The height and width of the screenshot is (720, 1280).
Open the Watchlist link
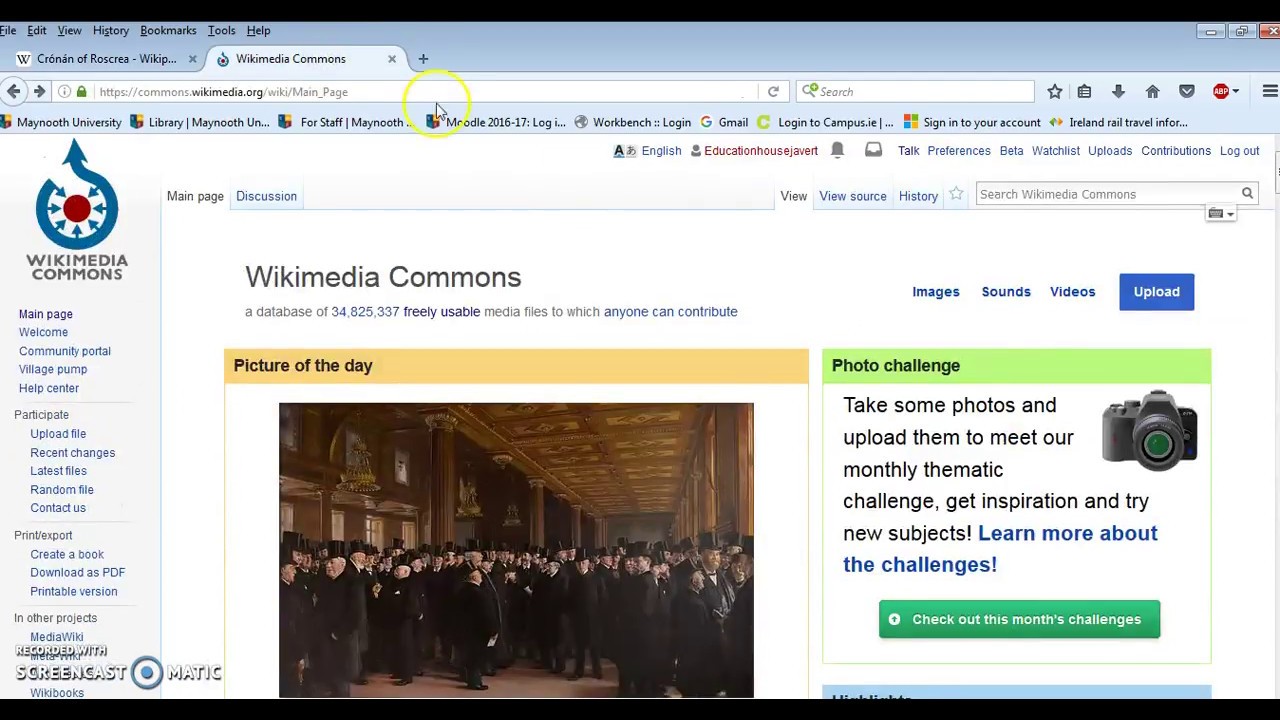click(1055, 151)
